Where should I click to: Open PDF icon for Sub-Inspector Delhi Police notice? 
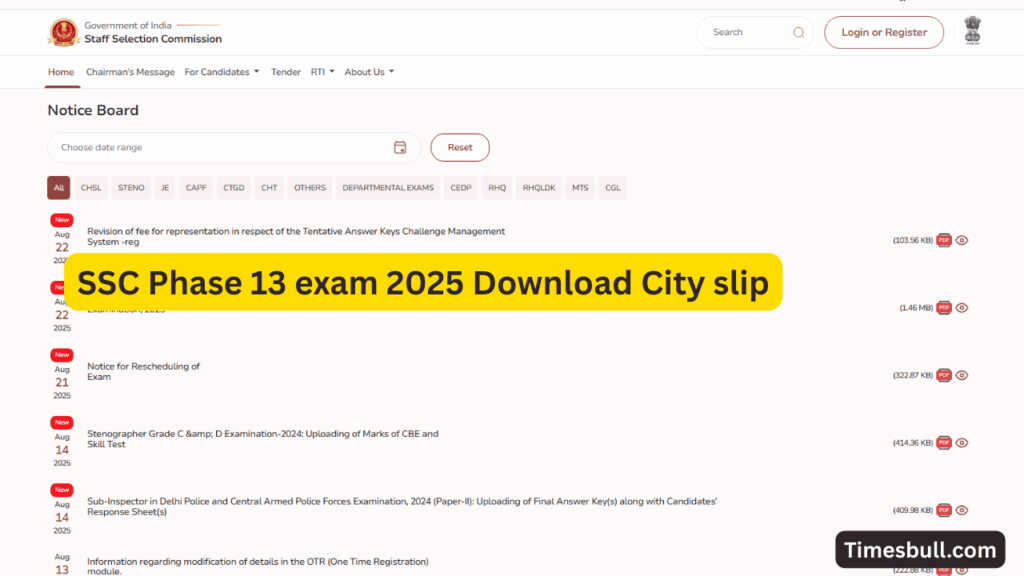pyautogui.click(x=943, y=510)
